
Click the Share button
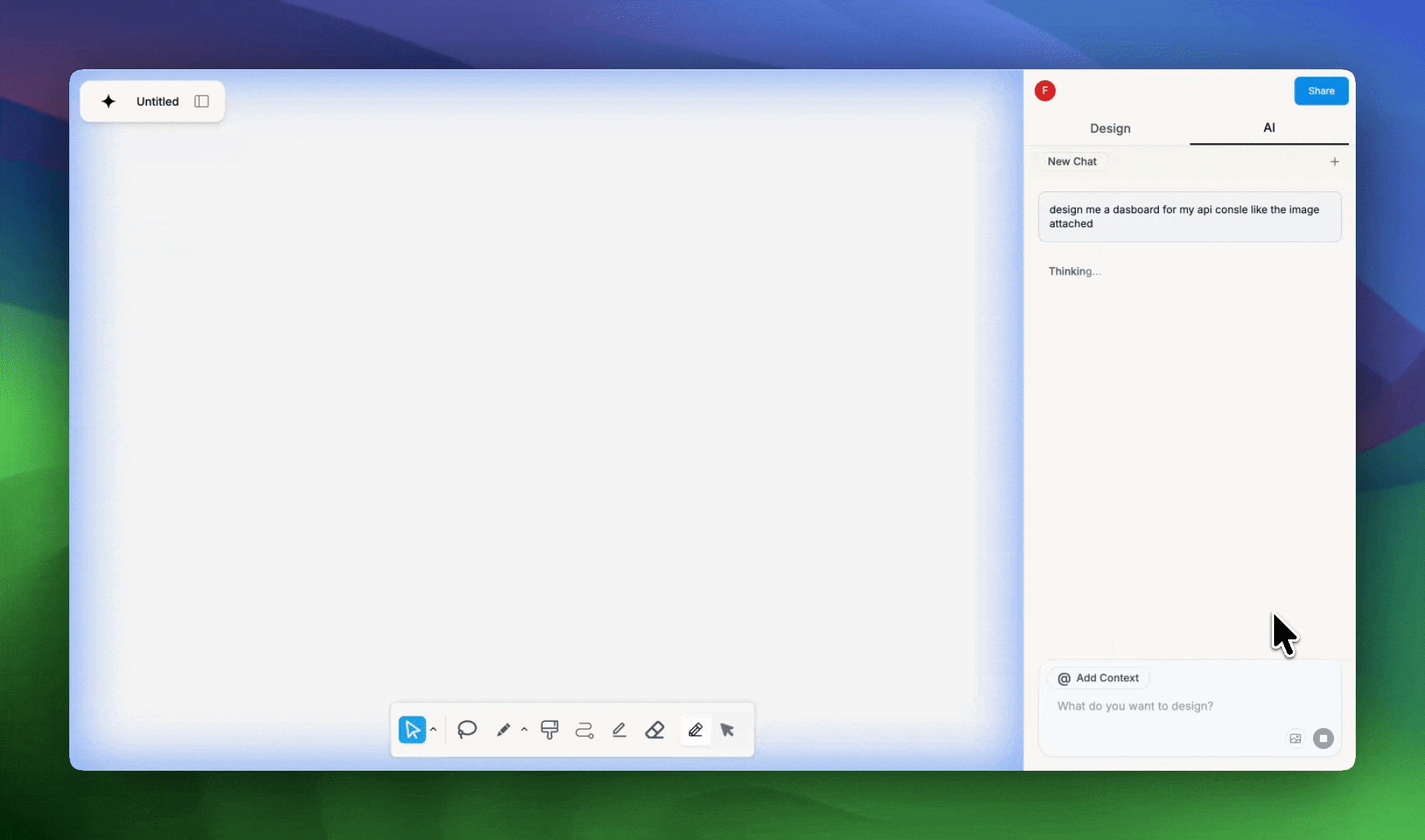(1321, 91)
